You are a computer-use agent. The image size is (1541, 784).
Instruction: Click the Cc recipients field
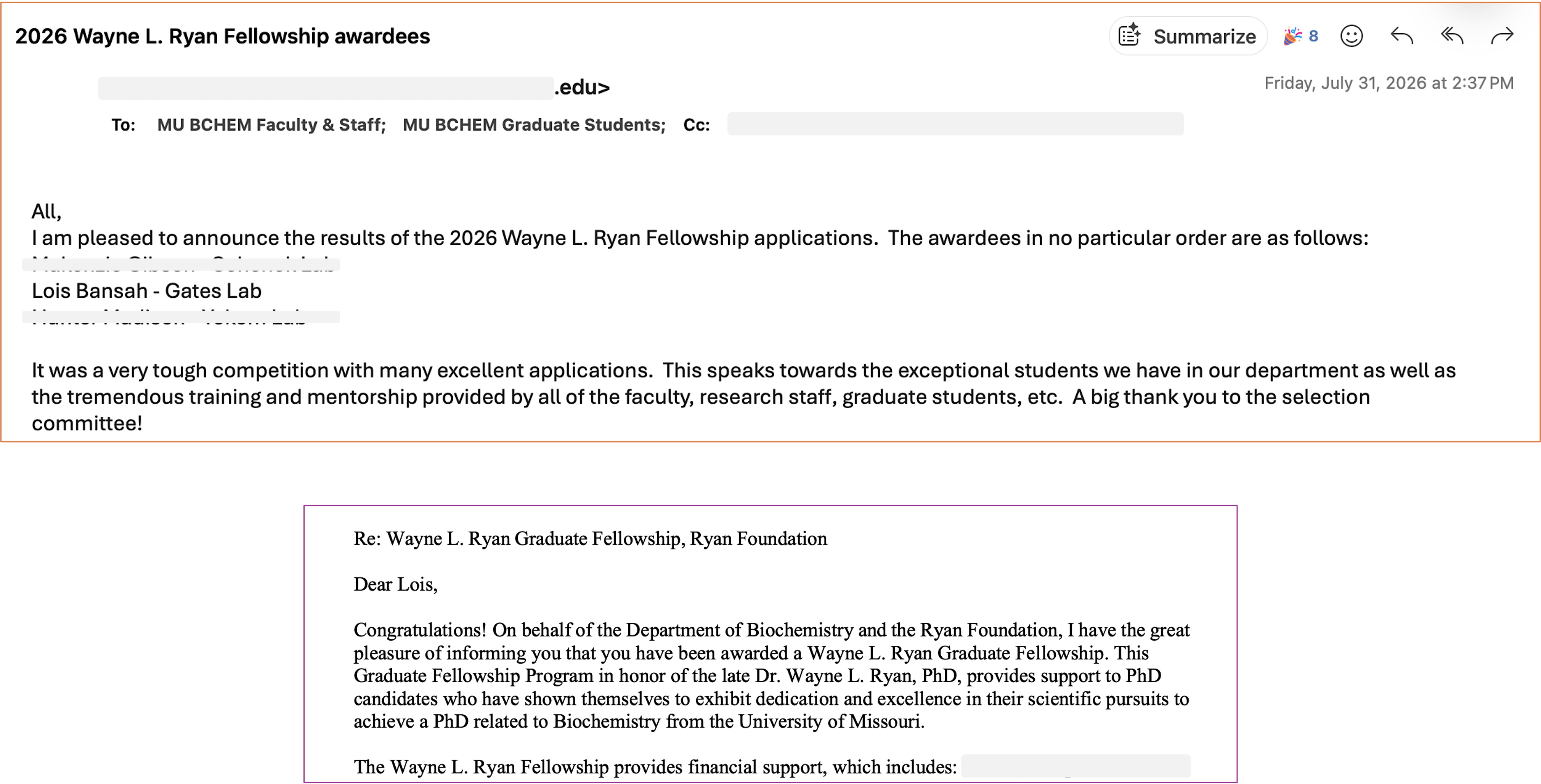point(955,124)
